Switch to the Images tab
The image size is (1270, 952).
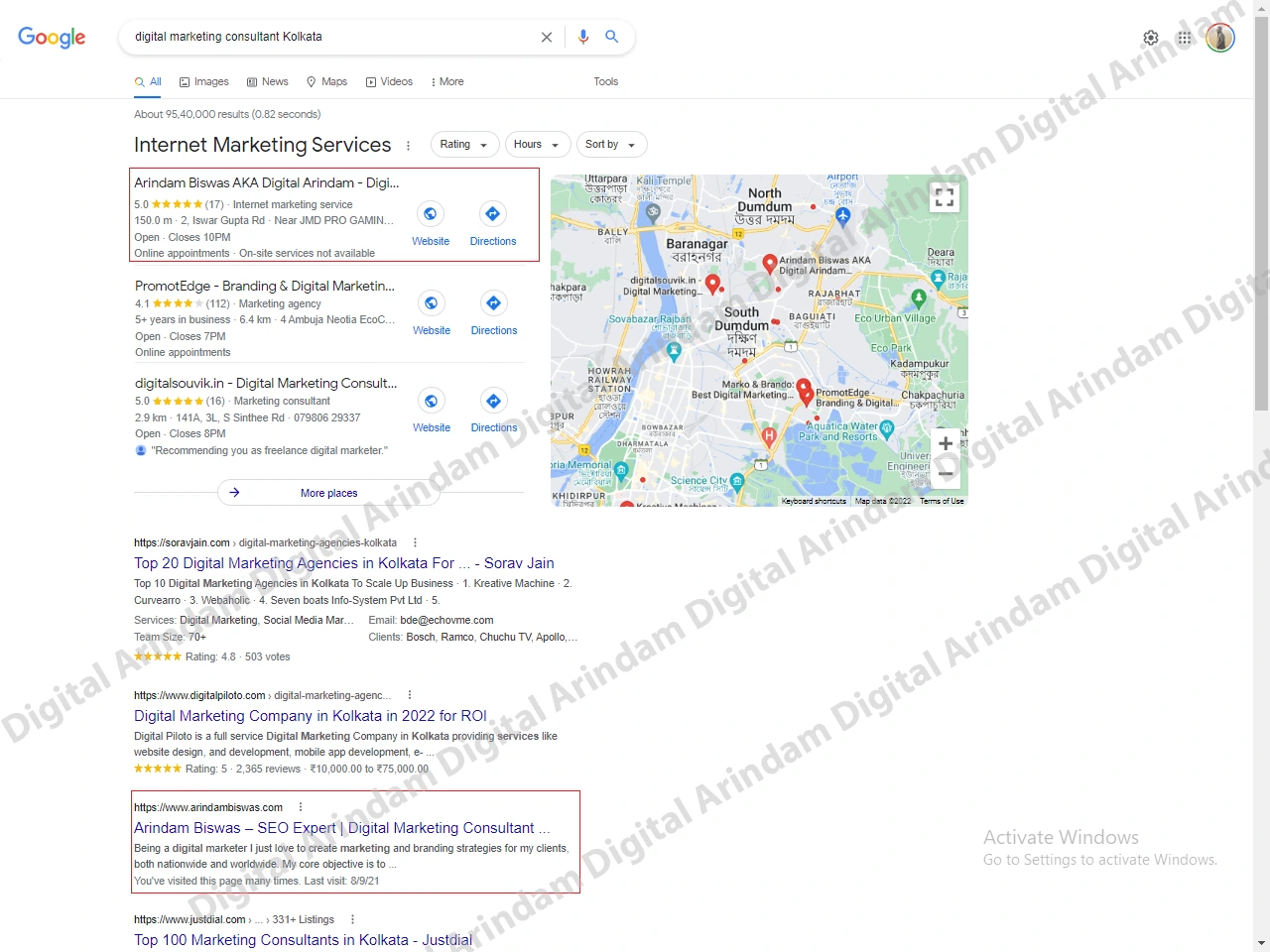click(x=203, y=81)
